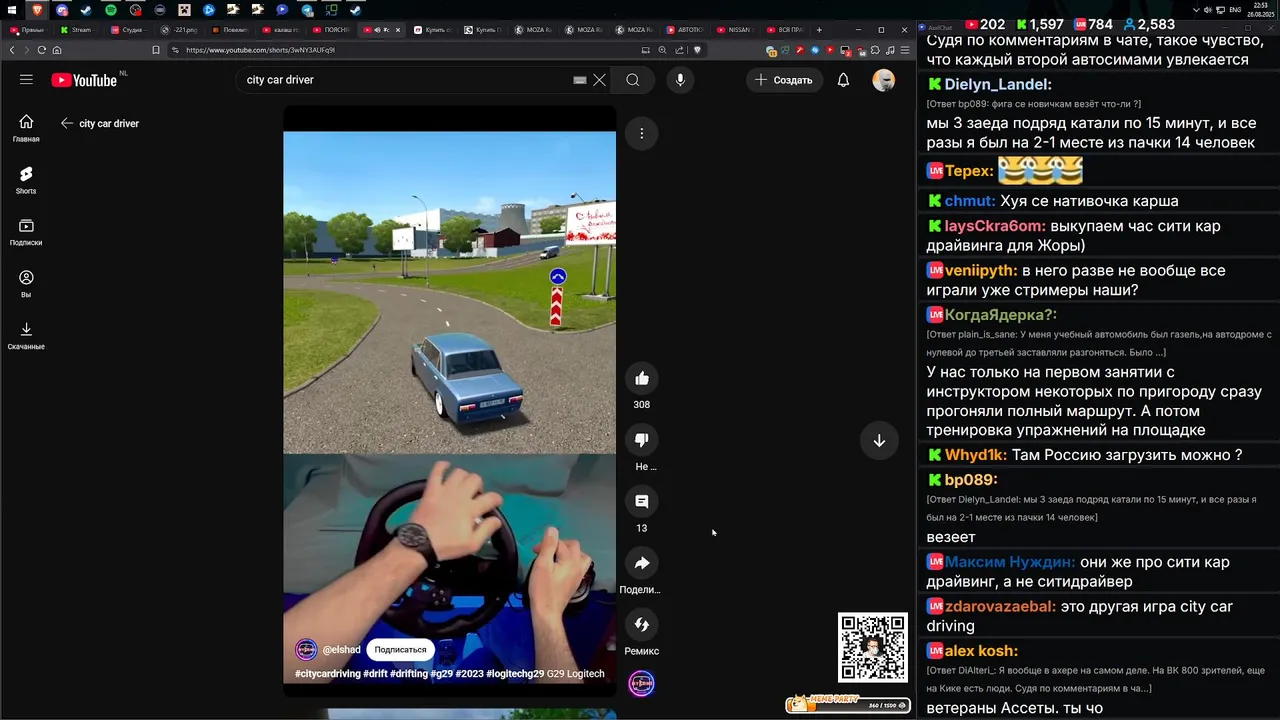Open the Скачанные sidebar item
The height and width of the screenshot is (720, 1280).
click(x=26, y=336)
